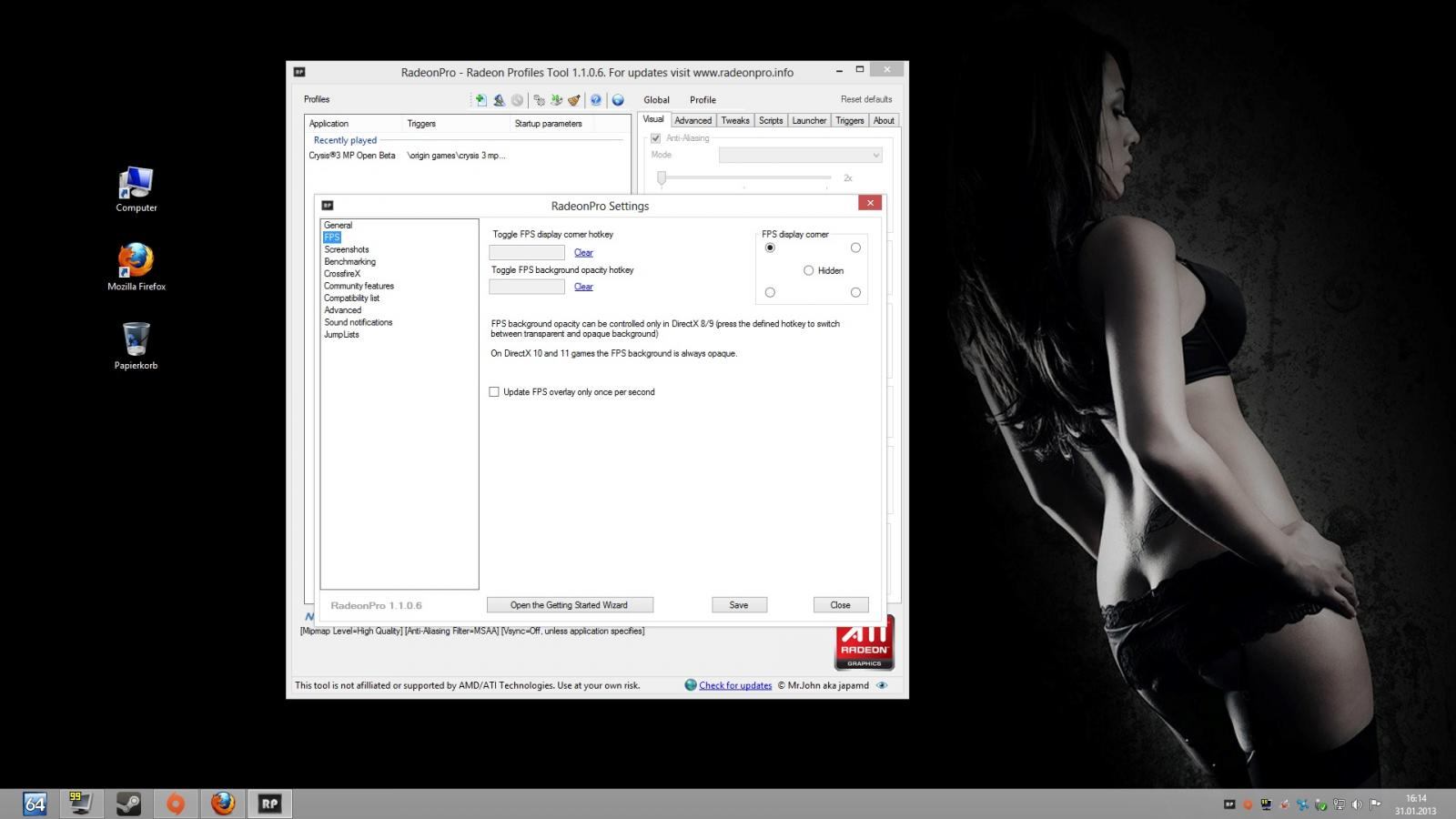The width and height of the screenshot is (1456, 819).
Task: Click the RP icon in system tray
Action: [x=1229, y=804]
